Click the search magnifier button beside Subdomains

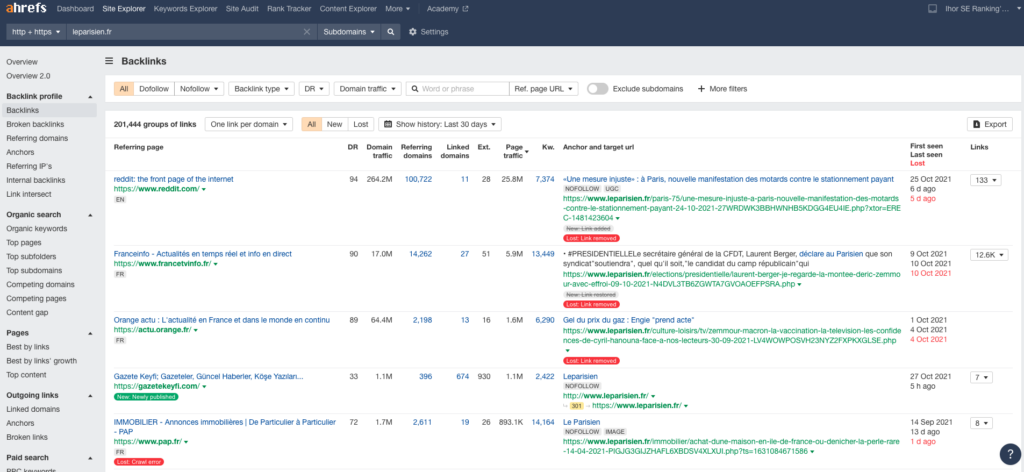pos(391,31)
